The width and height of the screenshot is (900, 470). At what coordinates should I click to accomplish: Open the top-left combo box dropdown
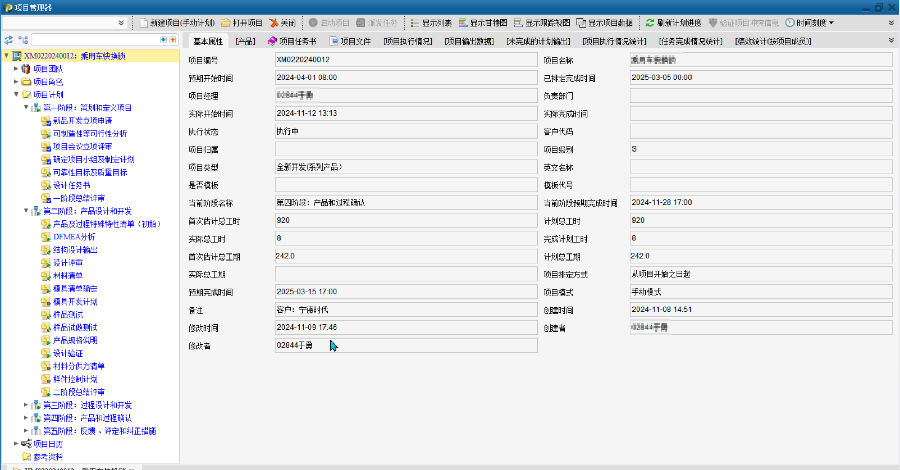[121, 22]
